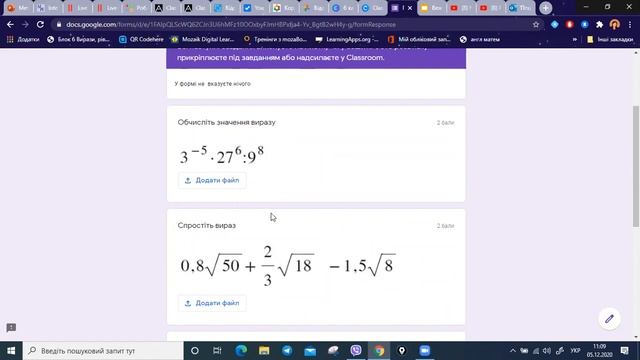This screenshot has height=360, width=640.
Task: Open the 'англ матем' bookmark
Action: (479, 39)
